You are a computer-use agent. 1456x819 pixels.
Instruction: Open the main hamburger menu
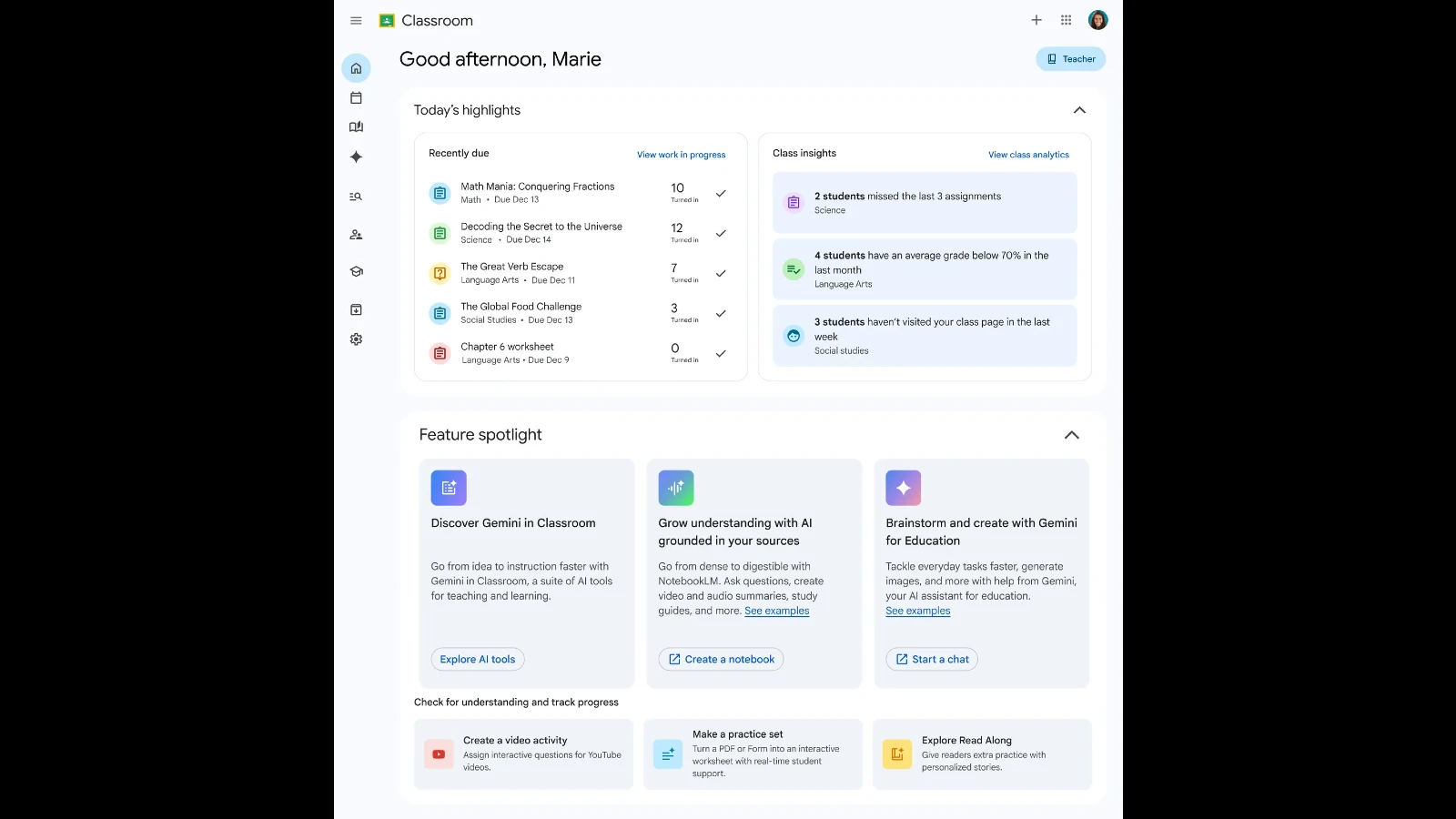coord(356,21)
